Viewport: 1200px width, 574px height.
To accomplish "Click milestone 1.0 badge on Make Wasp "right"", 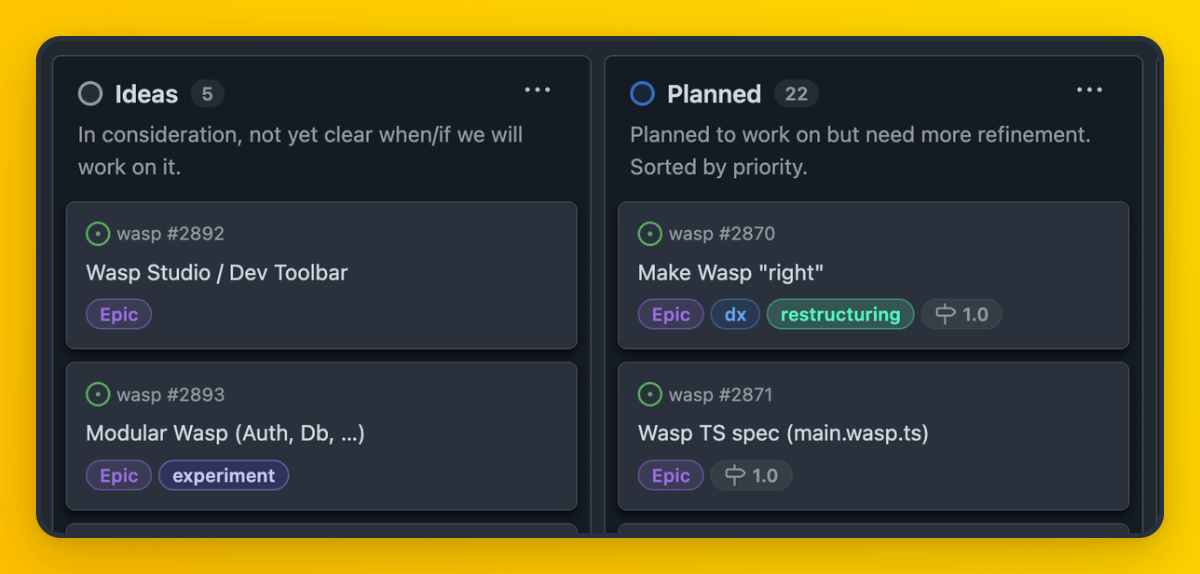I will [962, 314].
